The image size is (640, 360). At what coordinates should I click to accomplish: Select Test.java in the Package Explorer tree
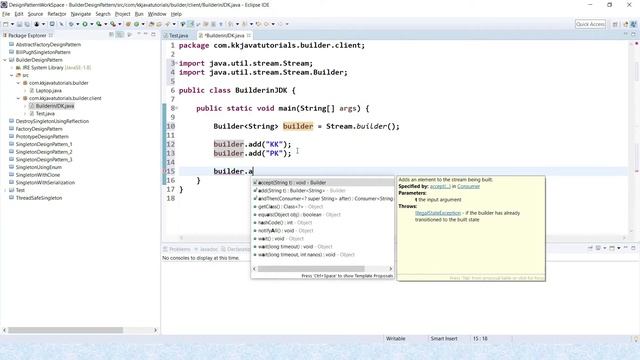pyautogui.click(x=45, y=113)
